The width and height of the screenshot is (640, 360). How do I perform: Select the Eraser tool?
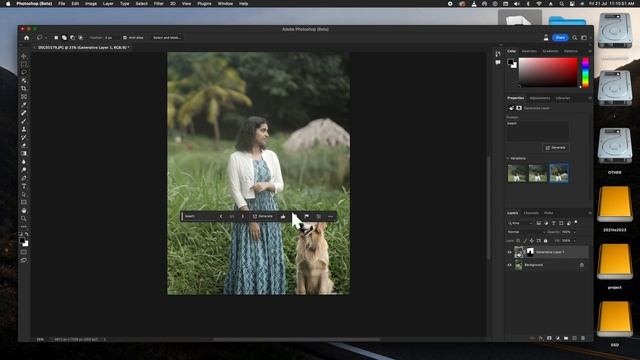point(24,146)
